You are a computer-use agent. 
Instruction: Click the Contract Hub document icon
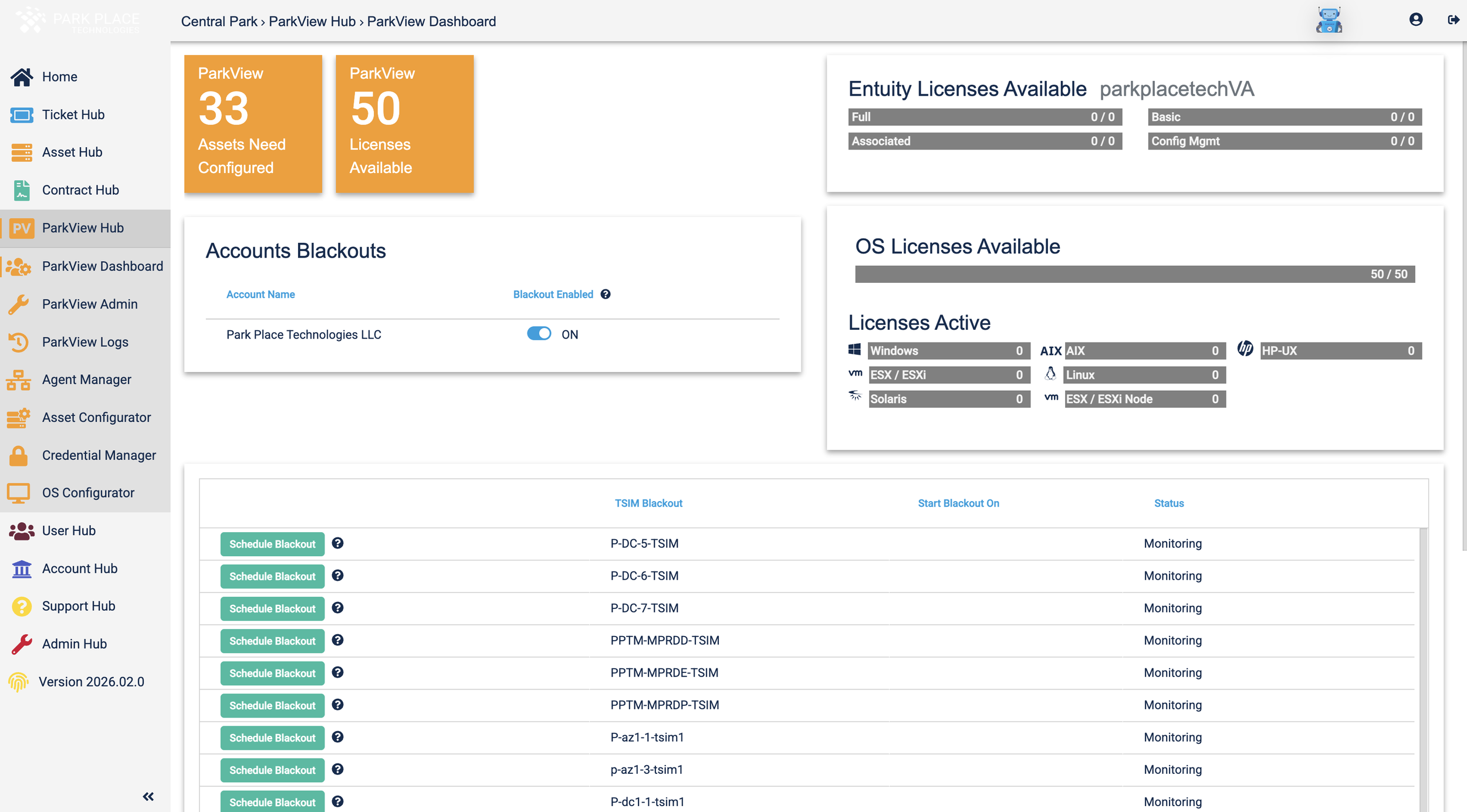(x=22, y=190)
